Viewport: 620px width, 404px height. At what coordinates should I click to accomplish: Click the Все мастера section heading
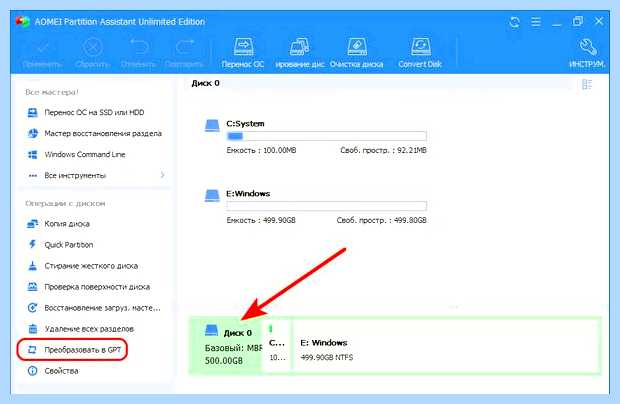(x=52, y=92)
